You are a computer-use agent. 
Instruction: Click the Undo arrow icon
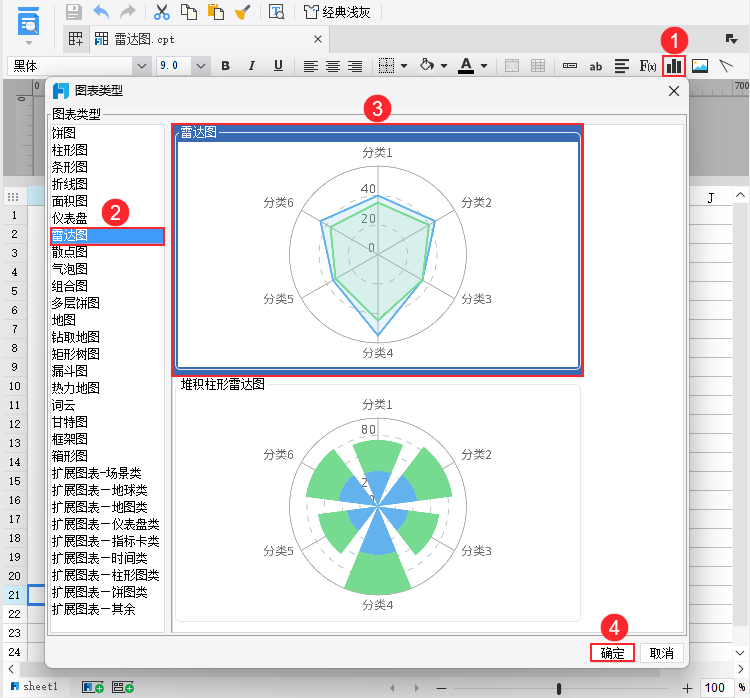100,11
